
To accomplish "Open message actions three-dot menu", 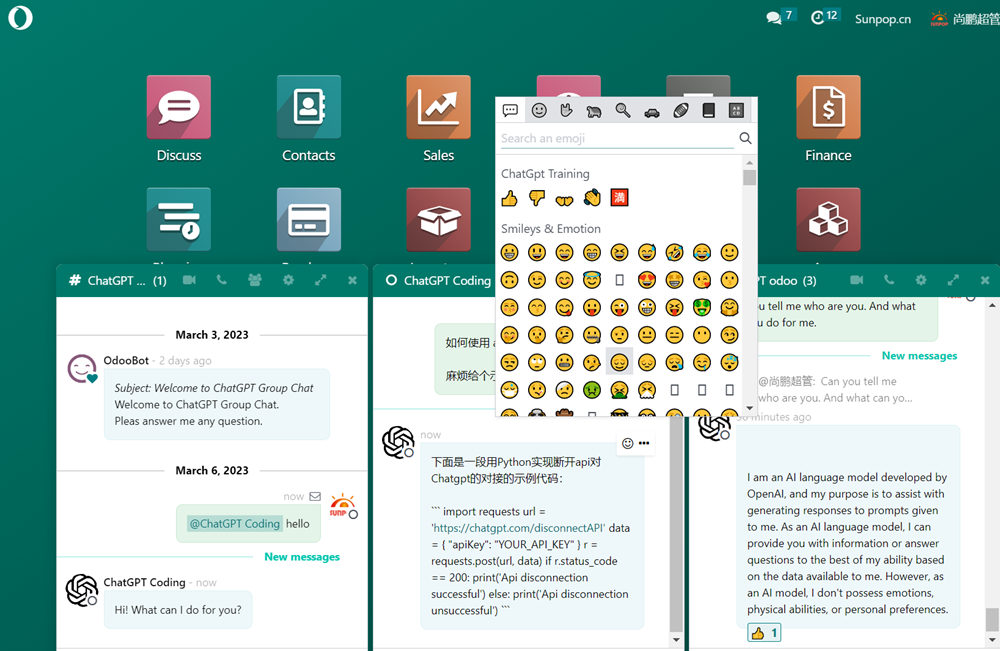I will coord(644,443).
